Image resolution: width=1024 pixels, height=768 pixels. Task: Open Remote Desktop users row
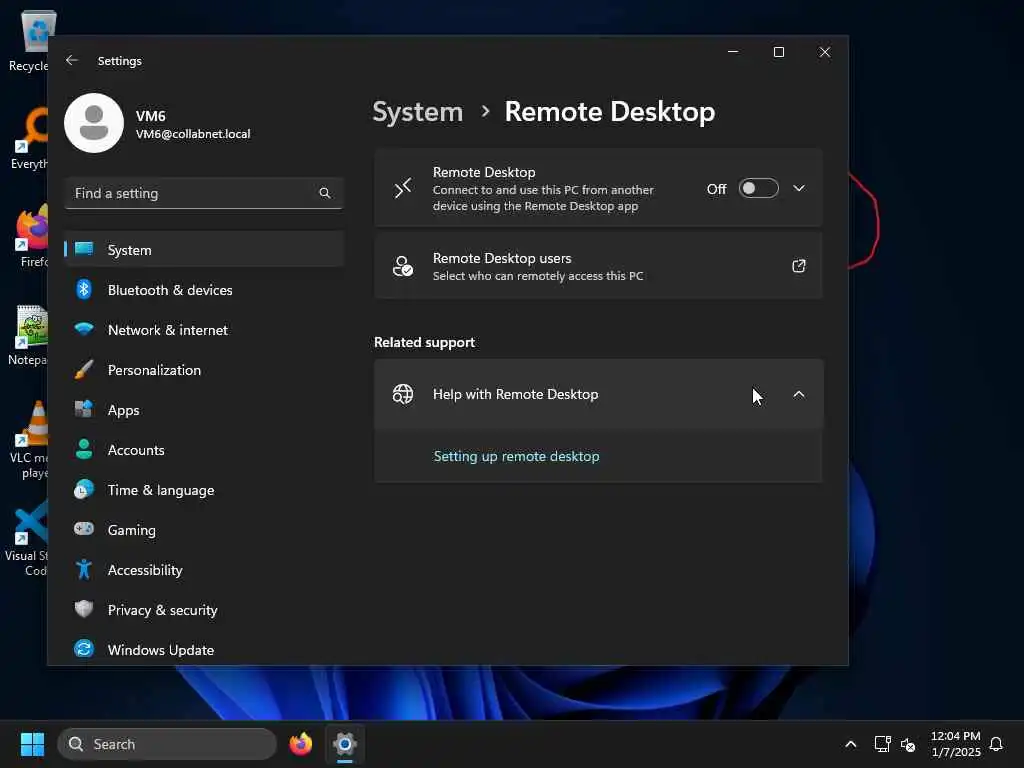coord(598,266)
